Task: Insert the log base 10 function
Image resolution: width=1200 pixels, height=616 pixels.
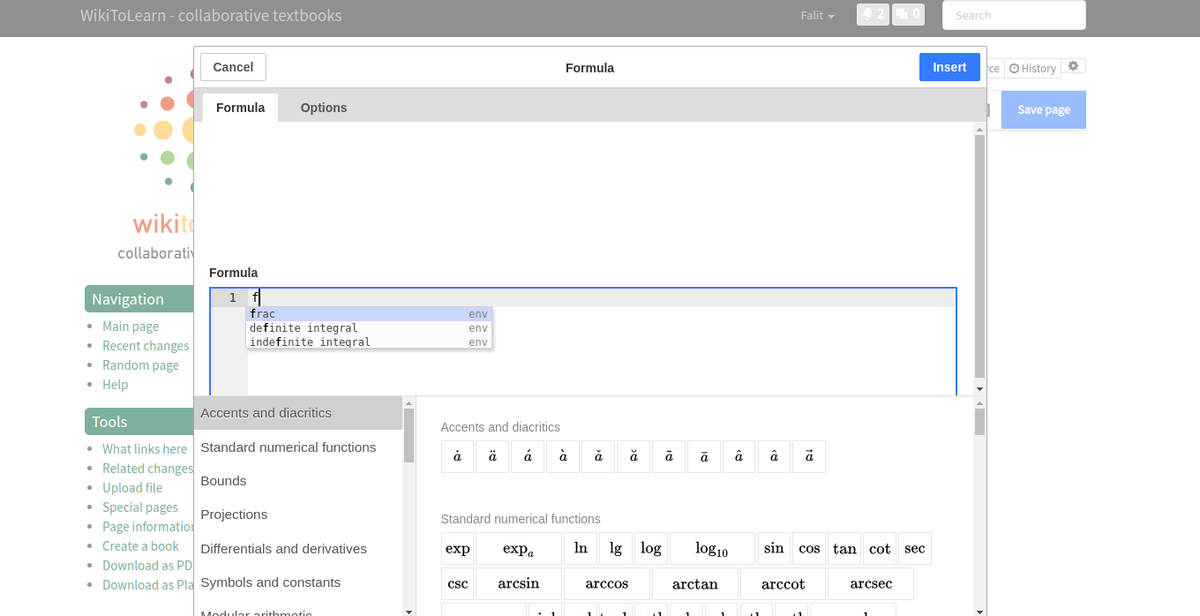Action: click(711, 548)
